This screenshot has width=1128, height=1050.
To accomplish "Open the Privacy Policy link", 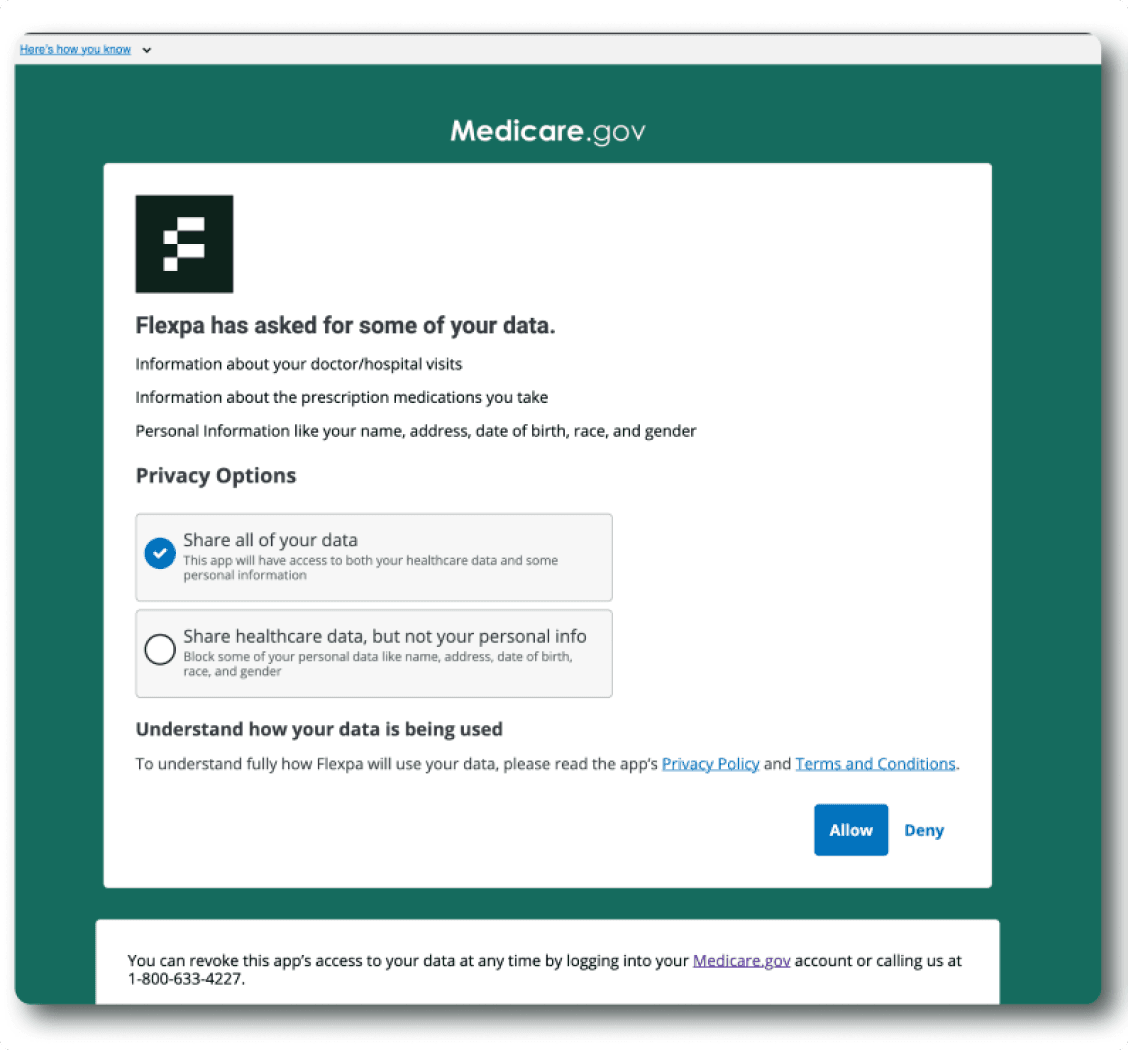I will [x=710, y=763].
